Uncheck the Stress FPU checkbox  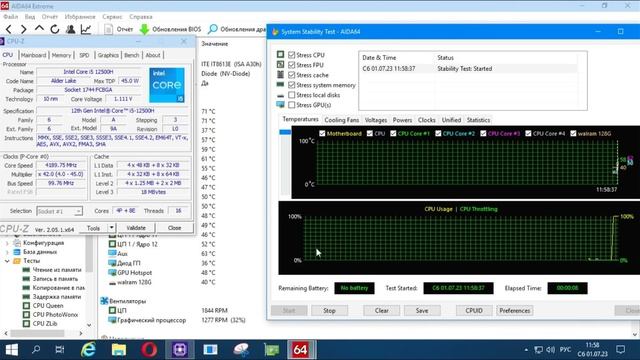click(291, 65)
